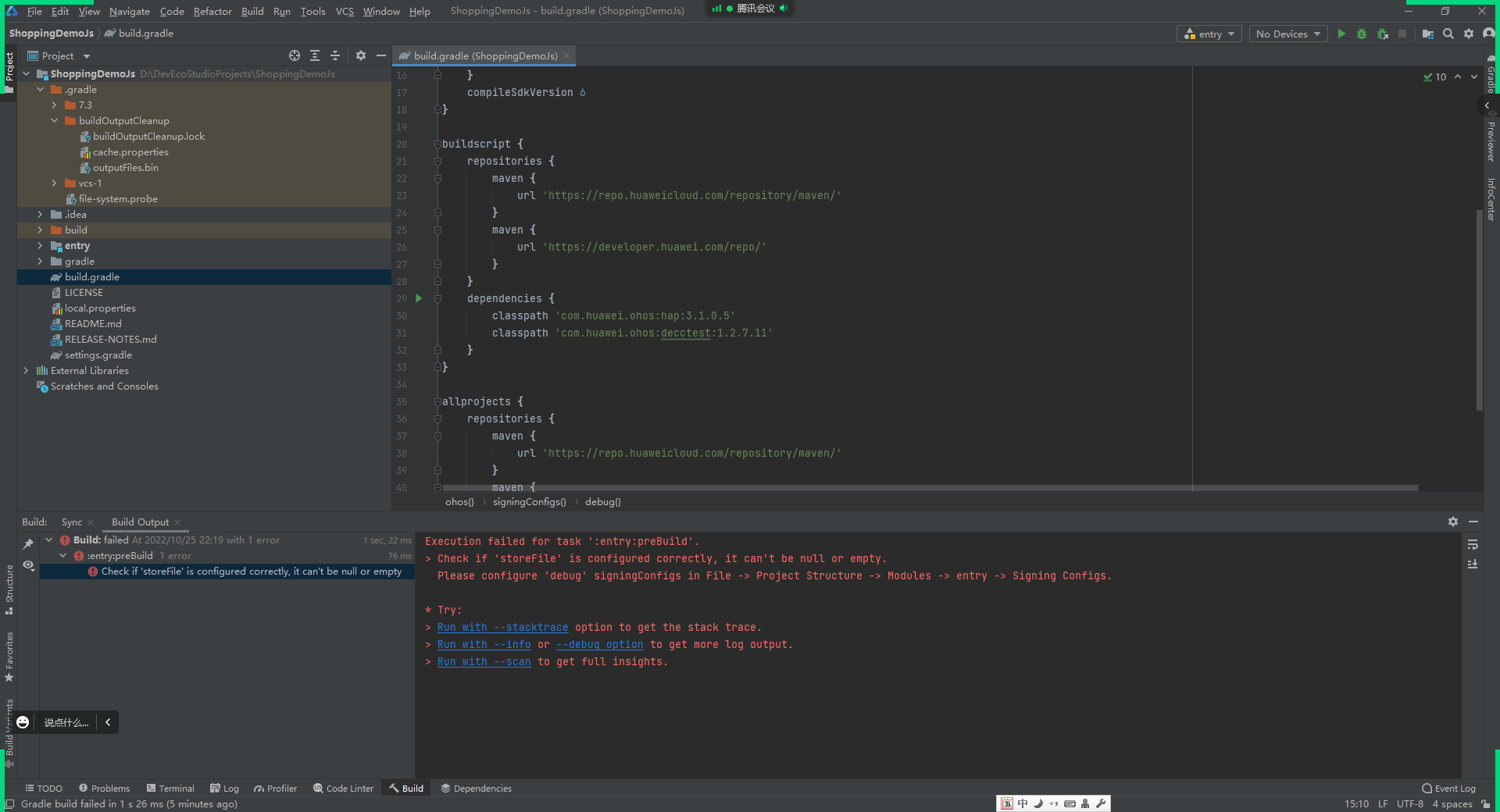Open the entry run configuration dropdown
The image size is (1500, 812).
[x=1209, y=34]
